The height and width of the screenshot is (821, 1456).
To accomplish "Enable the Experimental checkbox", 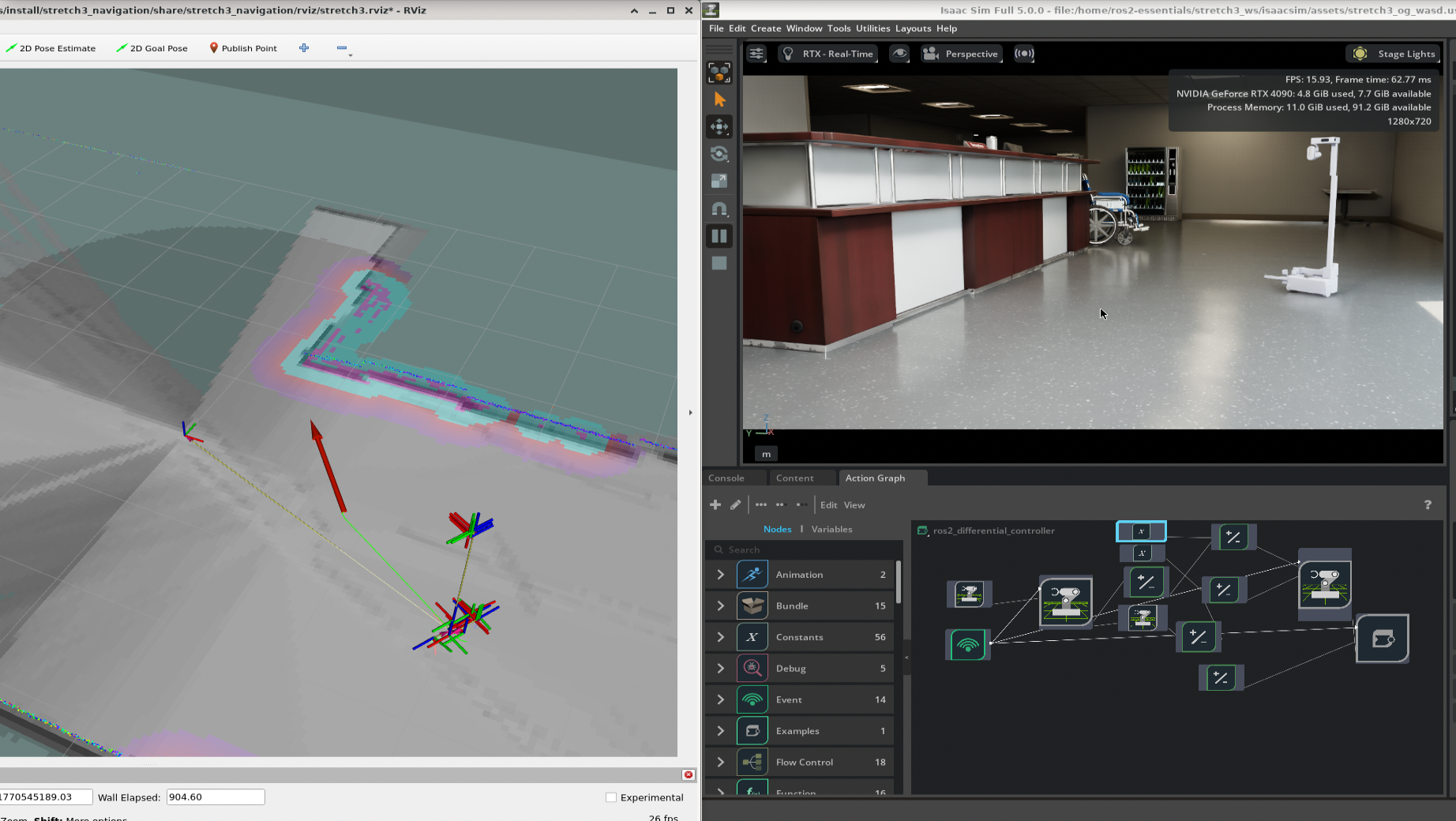I will [611, 797].
